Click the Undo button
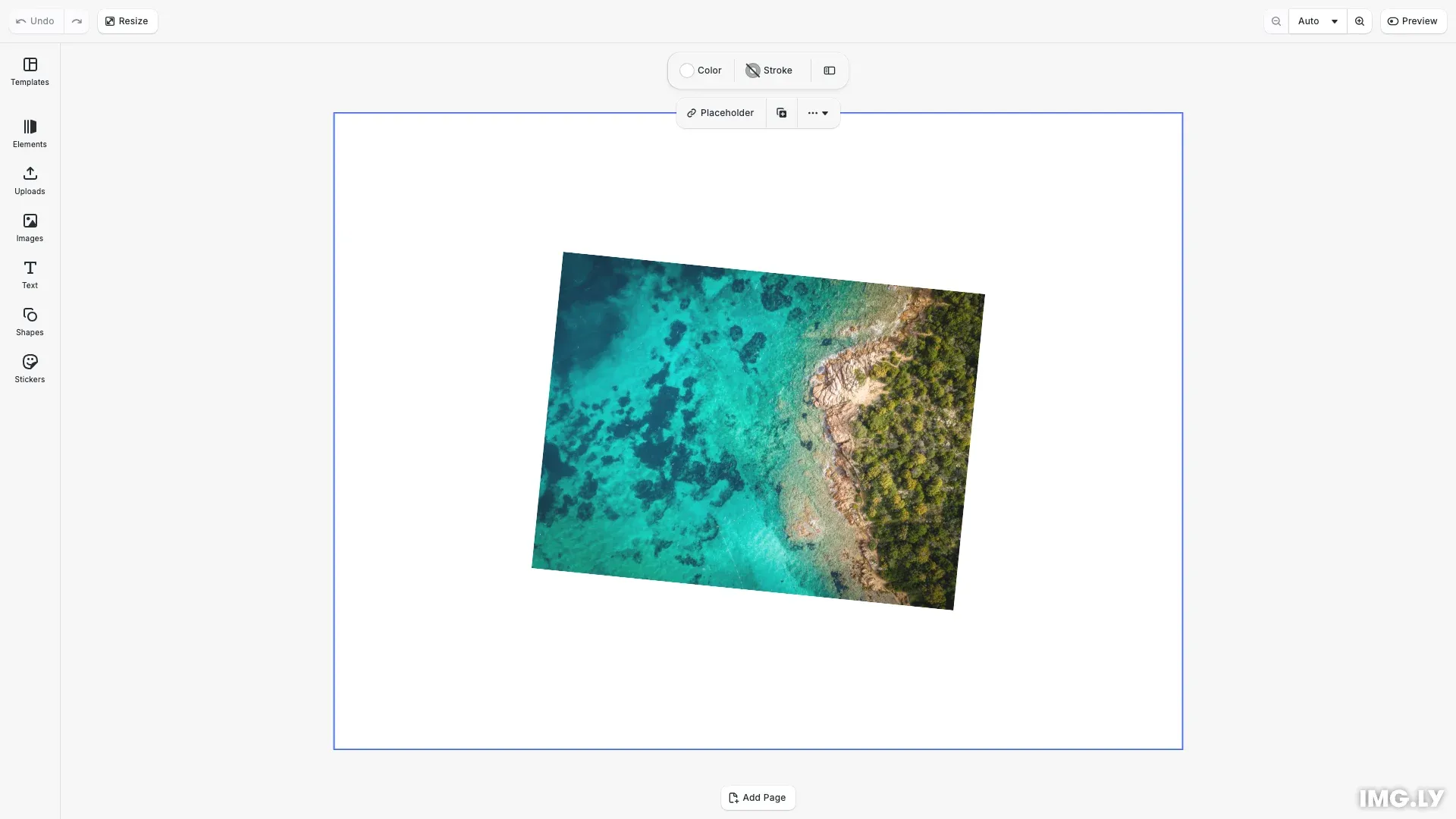This screenshot has width=1456, height=819. click(x=36, y=21)
